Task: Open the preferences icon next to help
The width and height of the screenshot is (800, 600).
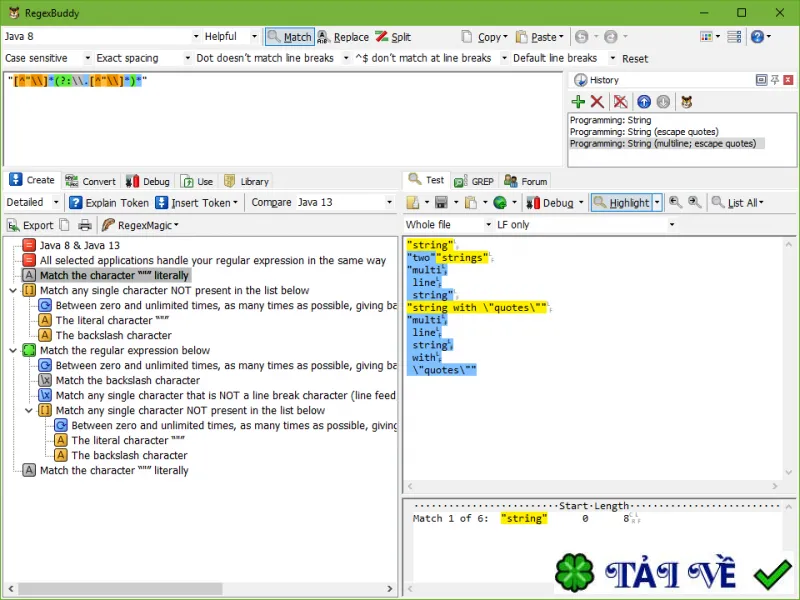Action: (x=734, y=37)
